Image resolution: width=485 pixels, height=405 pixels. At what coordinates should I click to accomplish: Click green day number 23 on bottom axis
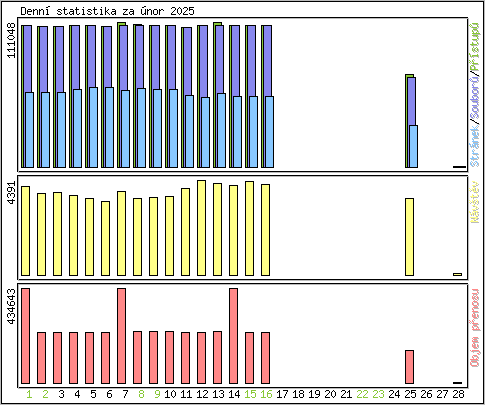pyautogui.click(x=378, y=394)
